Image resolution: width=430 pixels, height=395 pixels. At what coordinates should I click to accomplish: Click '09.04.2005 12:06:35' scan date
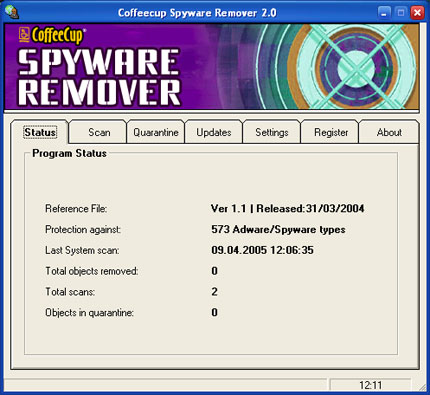point(262,250)
